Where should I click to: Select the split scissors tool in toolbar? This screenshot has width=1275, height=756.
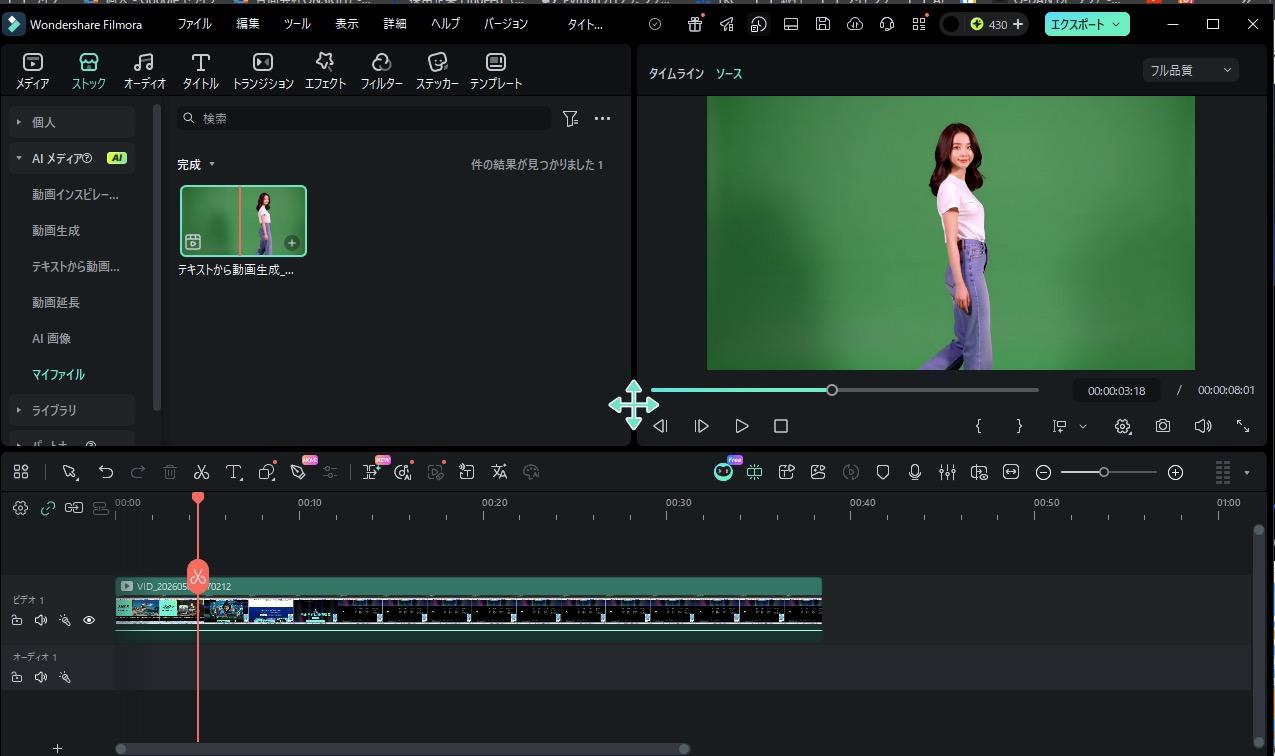coord(201,472)
